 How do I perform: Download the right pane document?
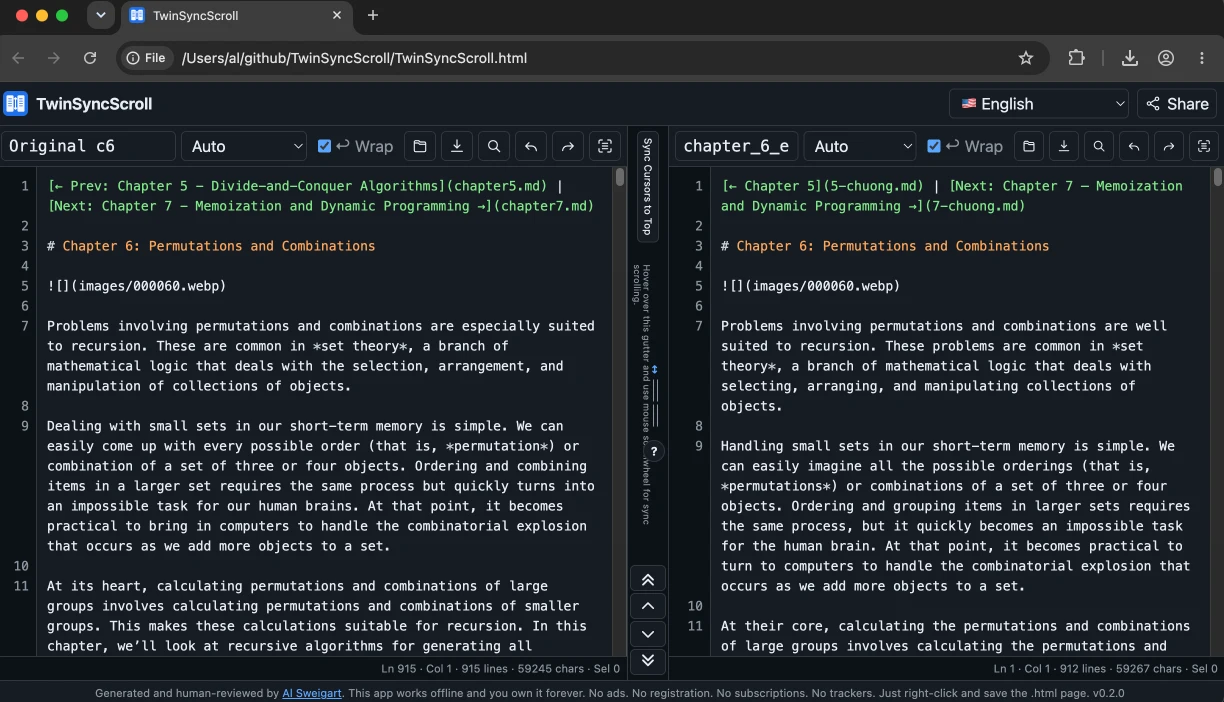[1064, 146]
